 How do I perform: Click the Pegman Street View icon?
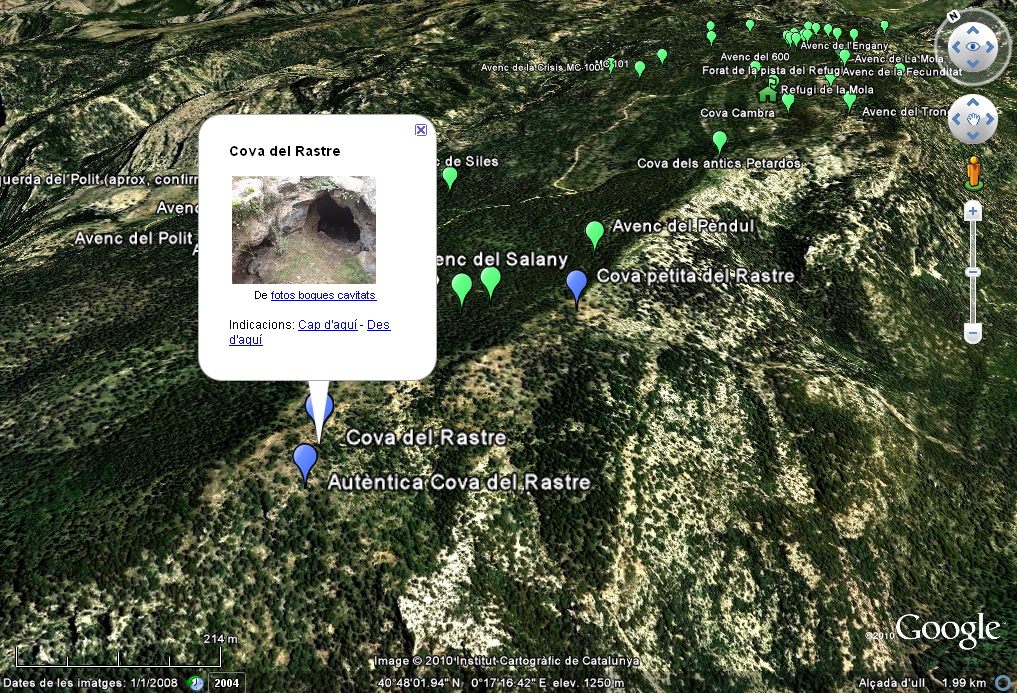pos(974,173)
